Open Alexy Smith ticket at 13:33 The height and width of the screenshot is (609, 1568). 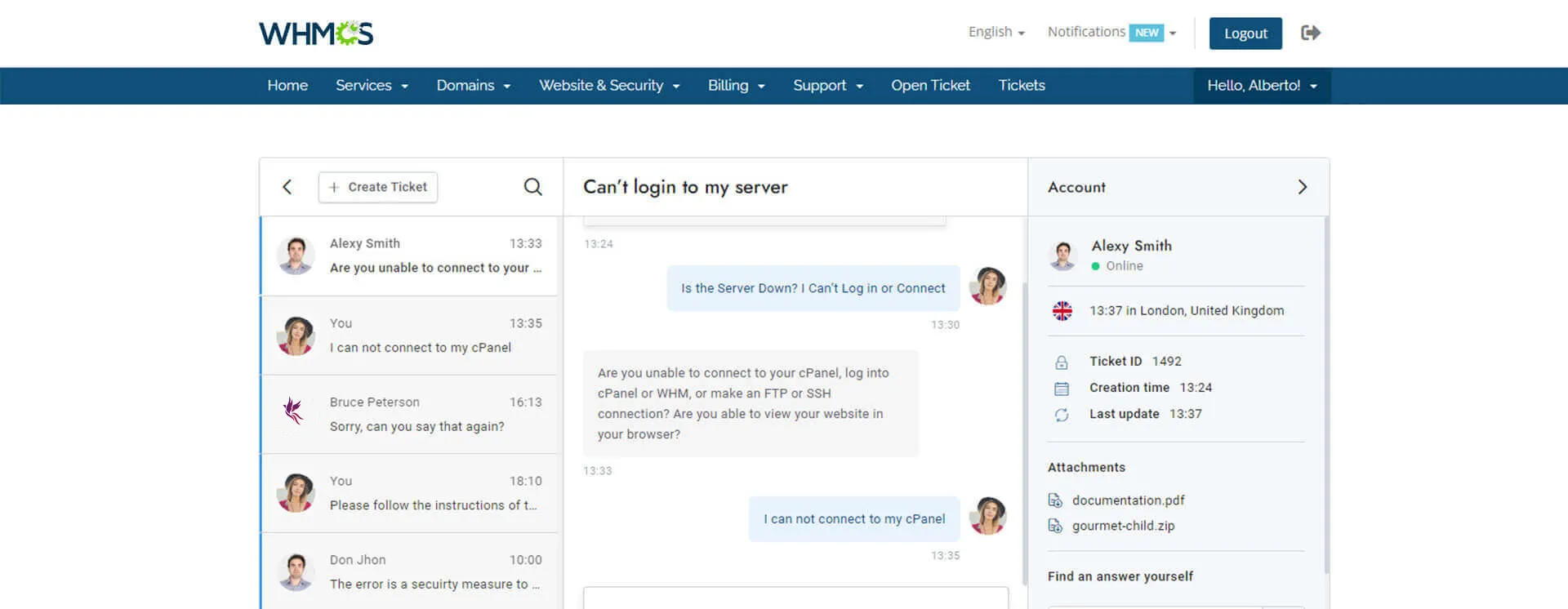[x=409, y=256]
